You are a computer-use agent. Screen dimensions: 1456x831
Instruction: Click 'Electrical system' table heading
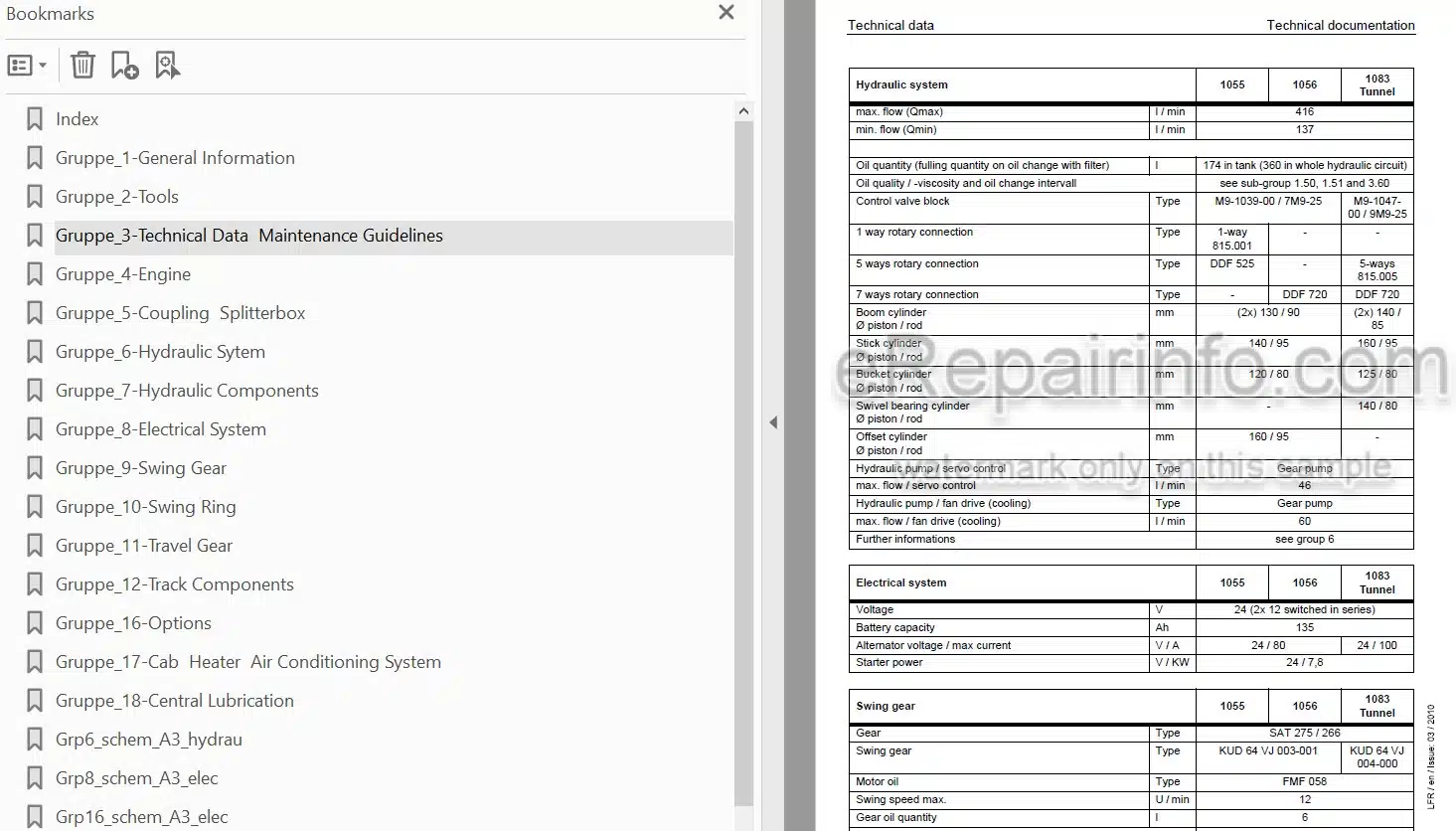(900, 583)
